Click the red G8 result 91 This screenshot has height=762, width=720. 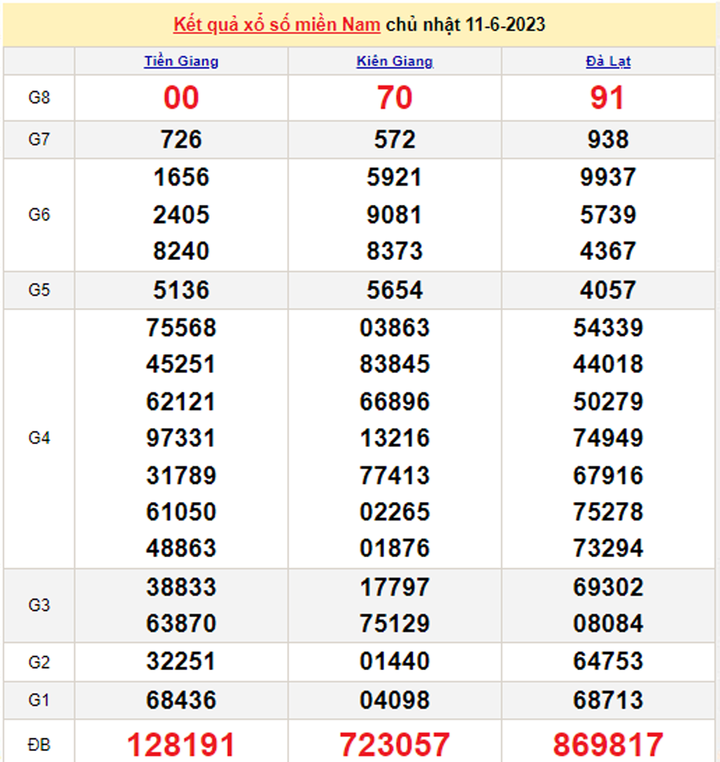tap(607, 97)
